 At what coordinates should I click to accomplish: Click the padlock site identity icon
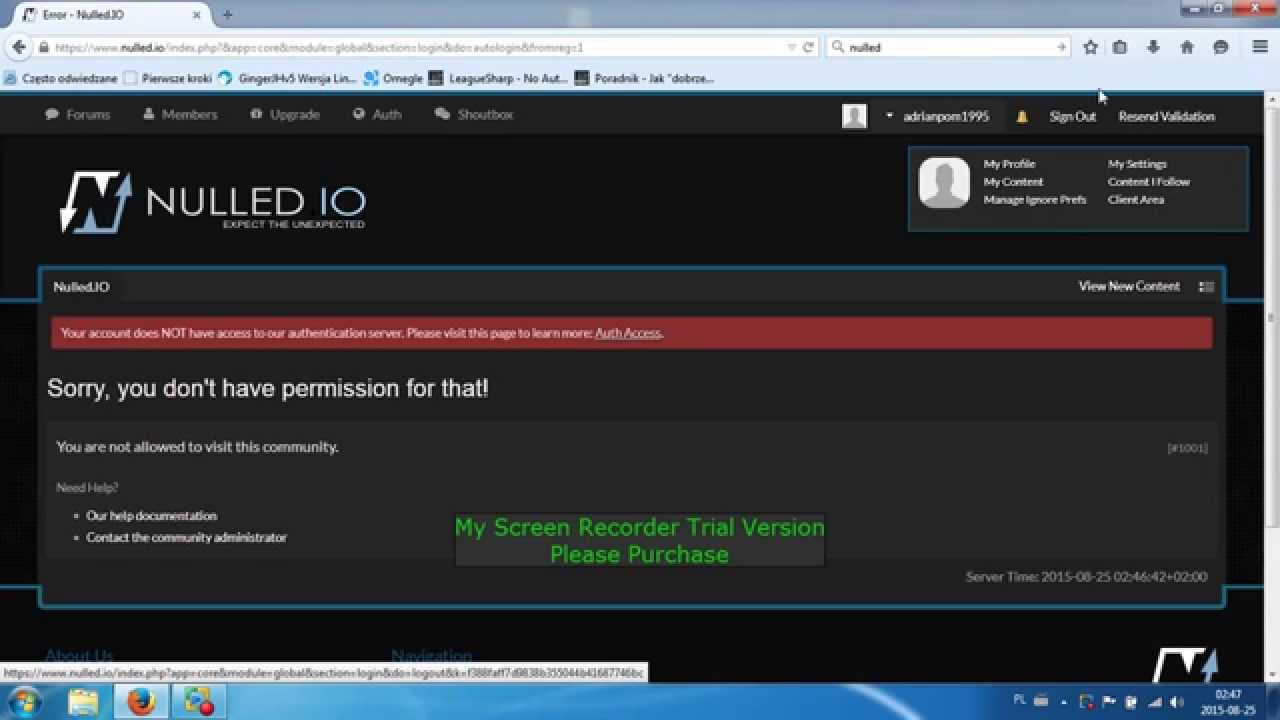43,47
